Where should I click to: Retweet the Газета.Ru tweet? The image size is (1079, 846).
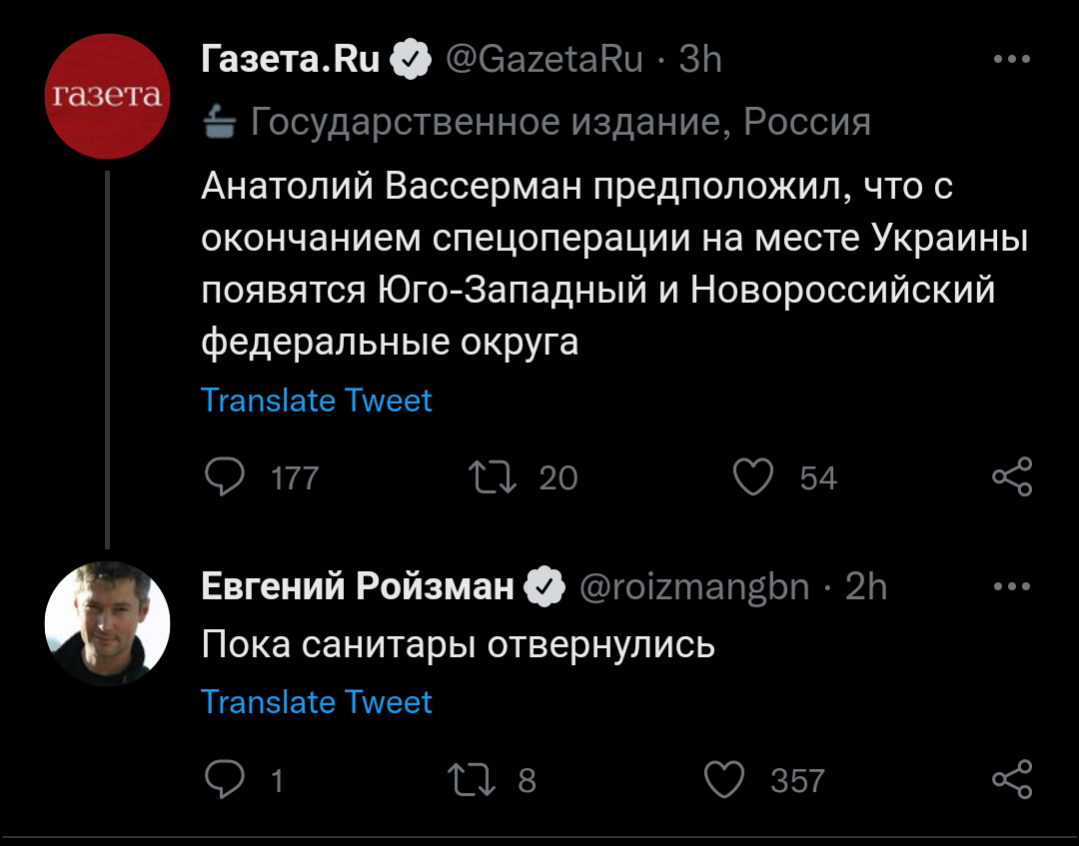[497, 477]
